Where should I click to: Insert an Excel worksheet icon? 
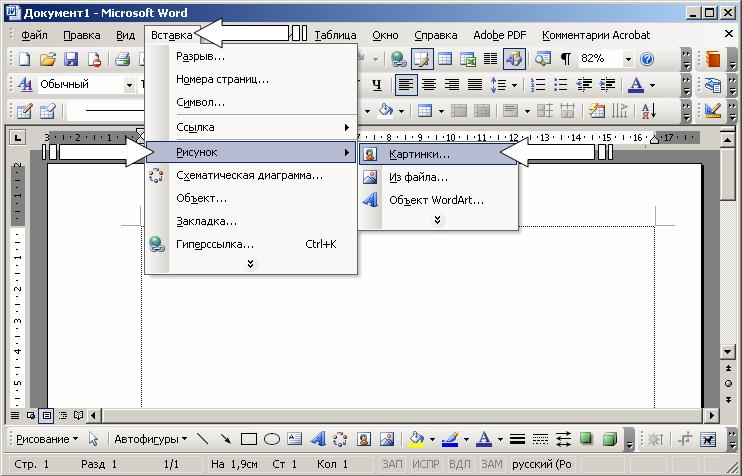(468, 59)
